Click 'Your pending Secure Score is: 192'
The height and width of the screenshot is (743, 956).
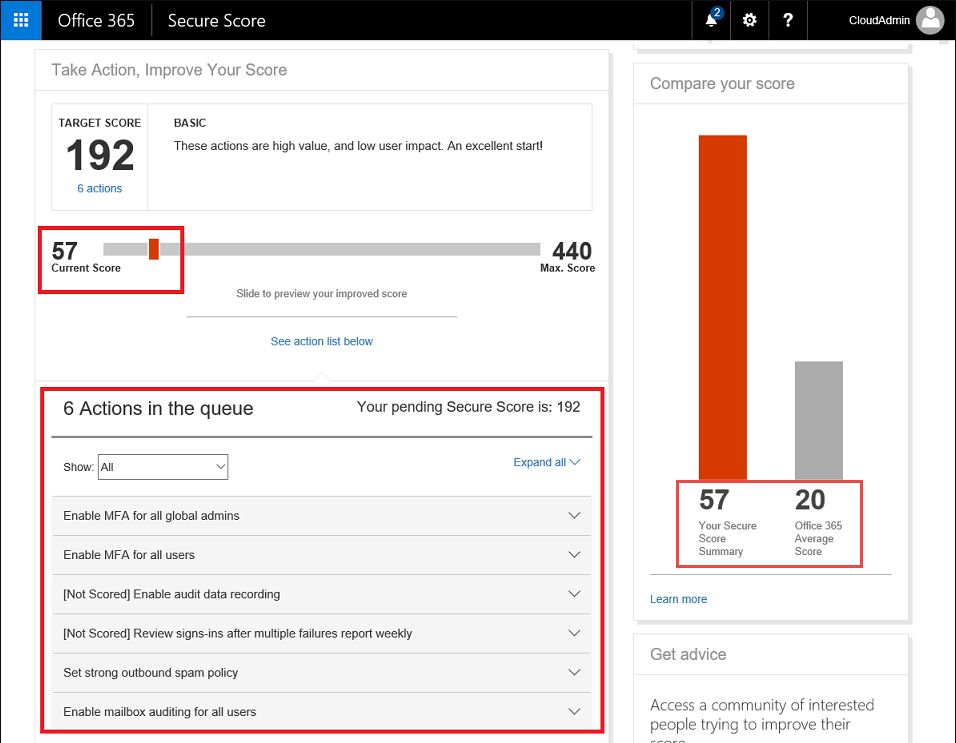click(468, 407)
